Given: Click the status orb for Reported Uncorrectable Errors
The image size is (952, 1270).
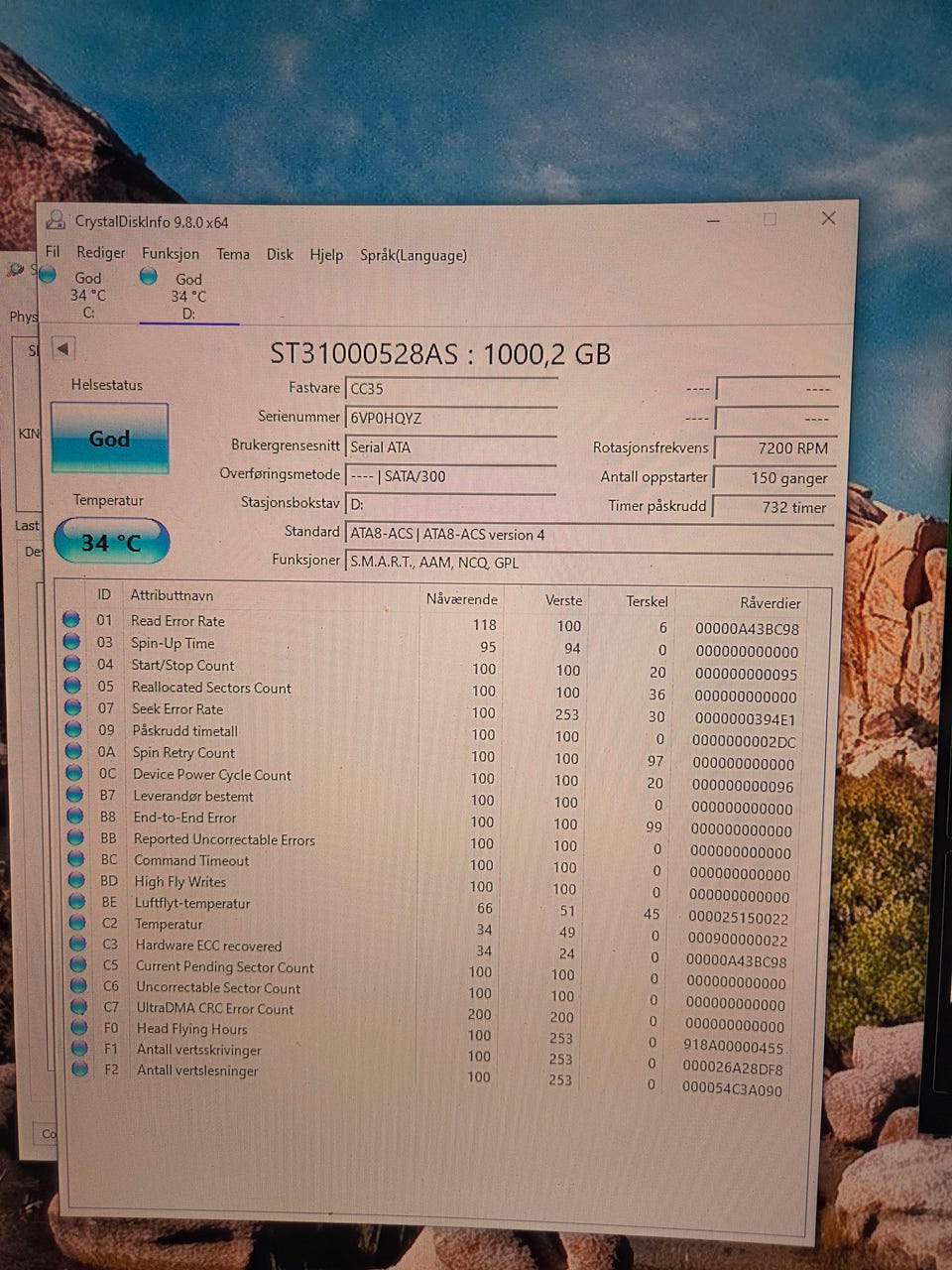Looking at the screenshot, I should pos(75,836).
